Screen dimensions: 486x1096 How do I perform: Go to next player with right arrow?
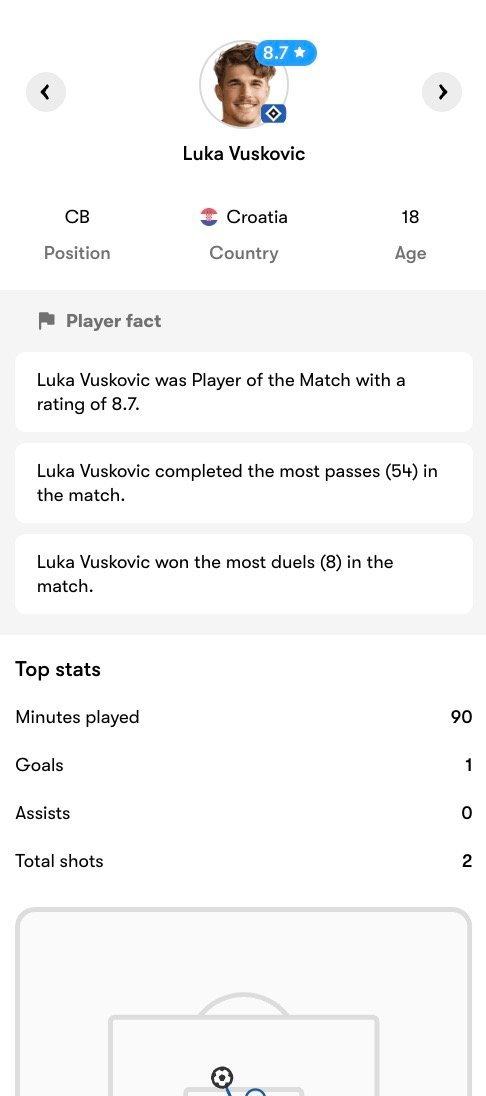click(x=442, y=92)
